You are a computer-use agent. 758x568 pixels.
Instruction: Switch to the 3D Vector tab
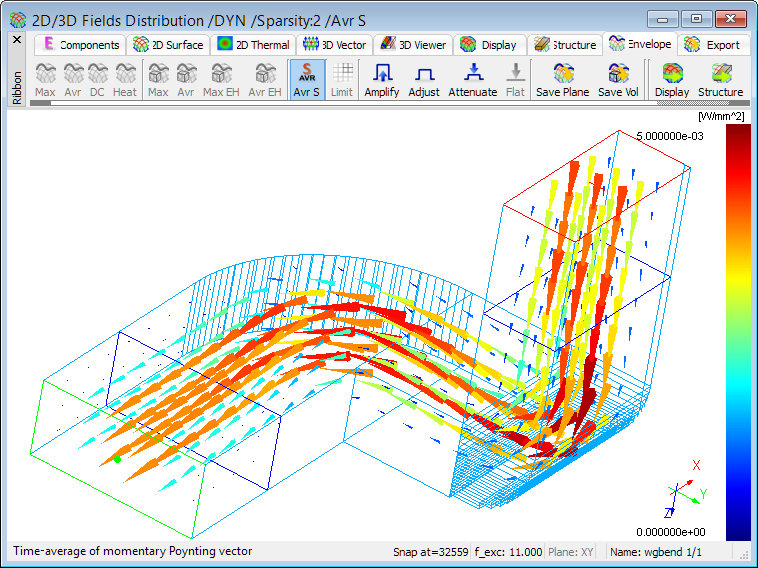coord(336,45)
